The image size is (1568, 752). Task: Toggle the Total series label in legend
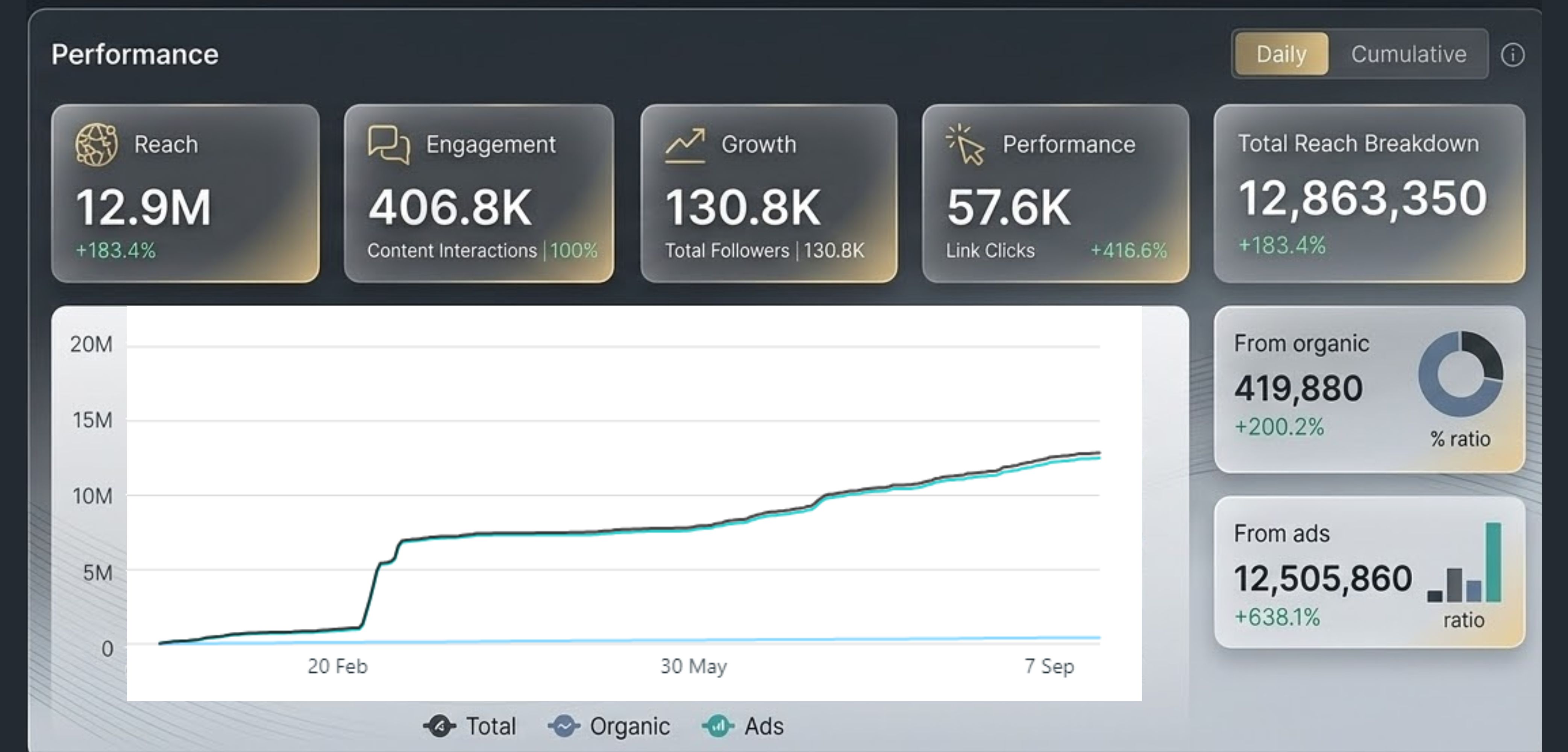coord(491,726)
